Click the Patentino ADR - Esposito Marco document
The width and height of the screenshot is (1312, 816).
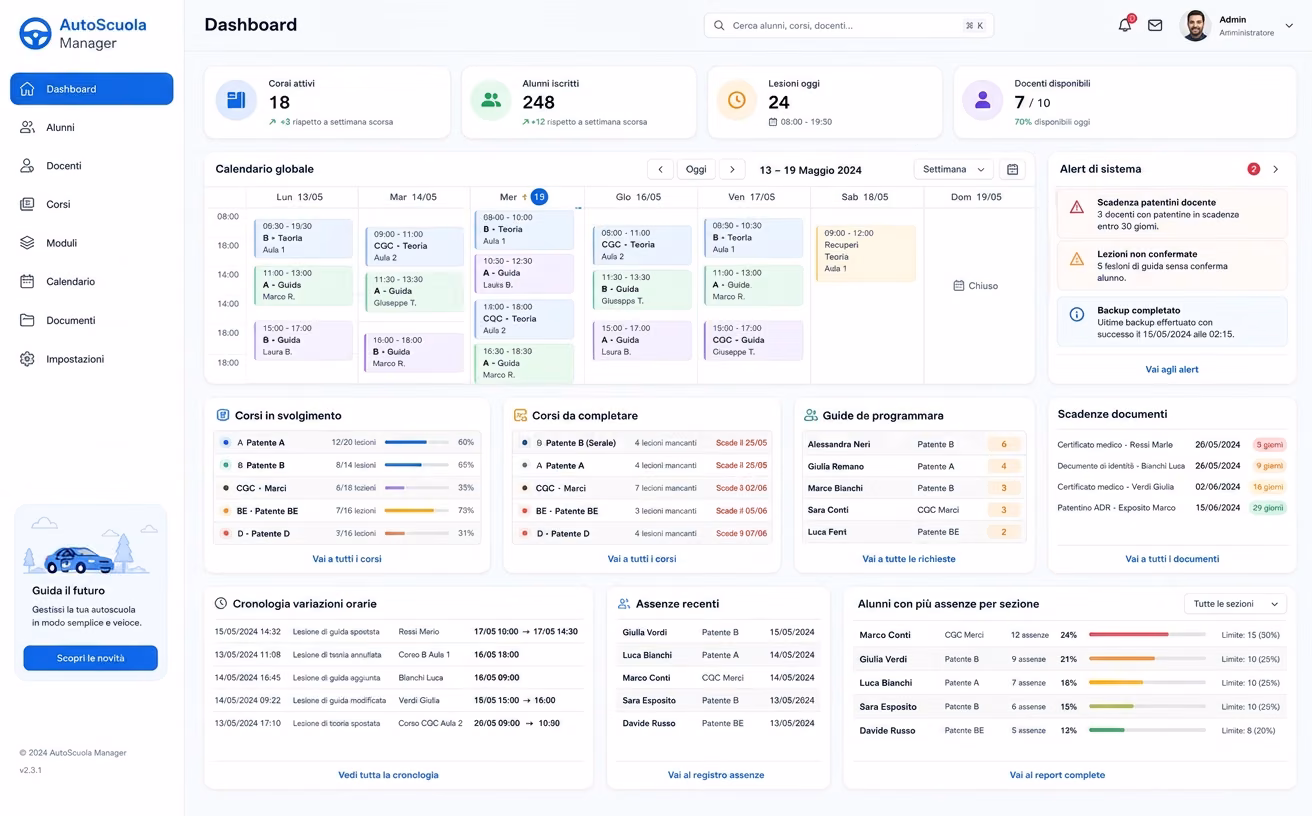coord(1116,508)
